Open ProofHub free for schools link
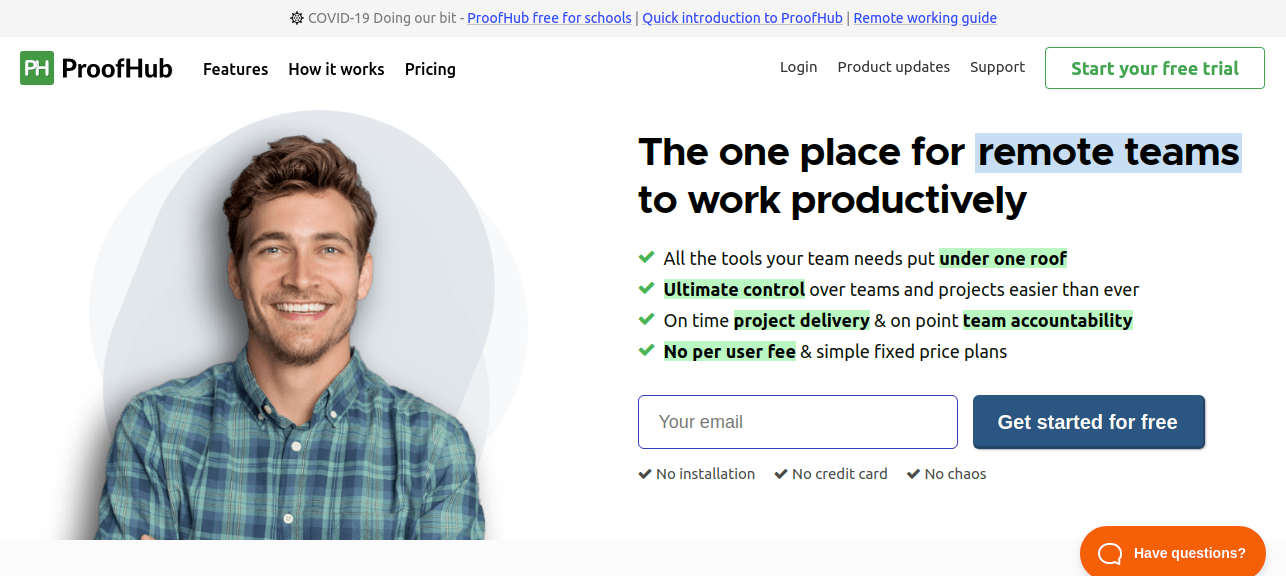This screenshot has height=576, width=1286. coord(549,18)
